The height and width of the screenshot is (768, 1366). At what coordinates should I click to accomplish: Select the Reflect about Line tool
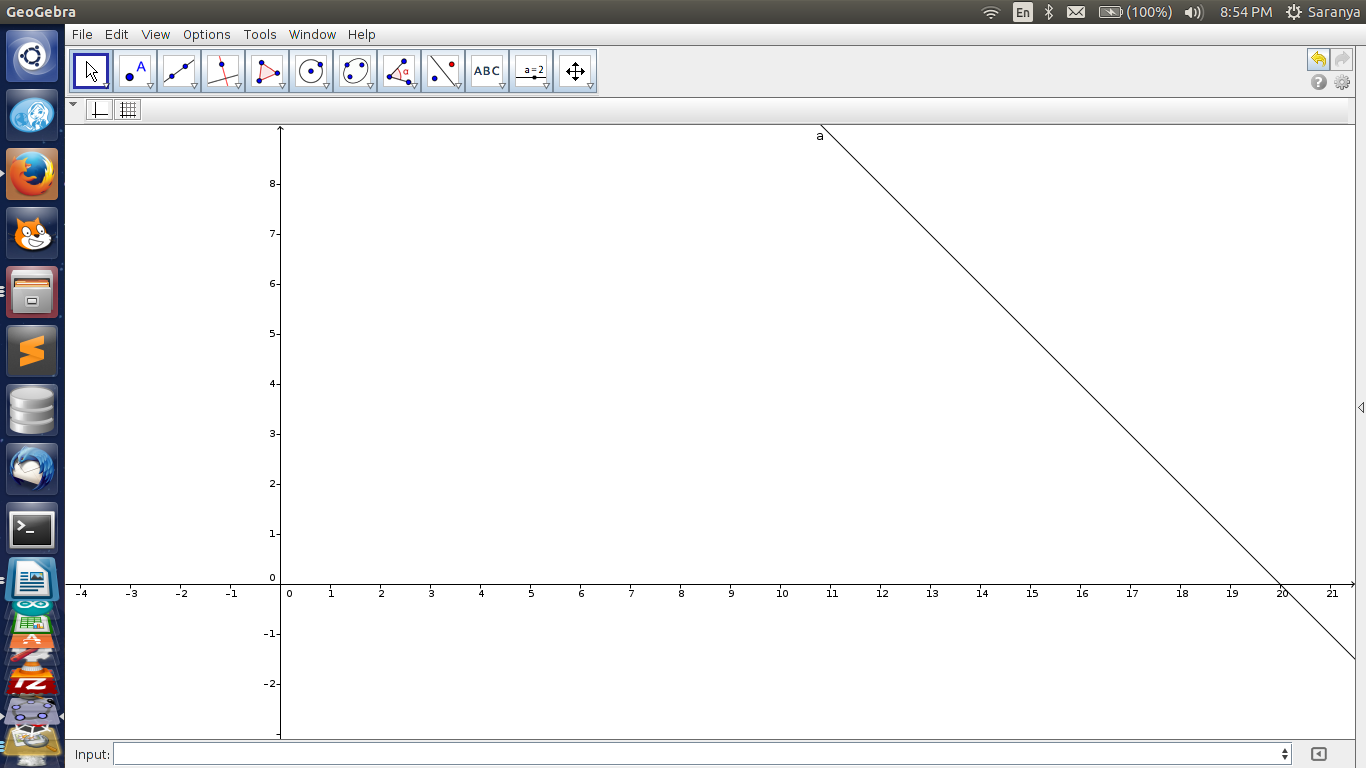click(443, 71)
